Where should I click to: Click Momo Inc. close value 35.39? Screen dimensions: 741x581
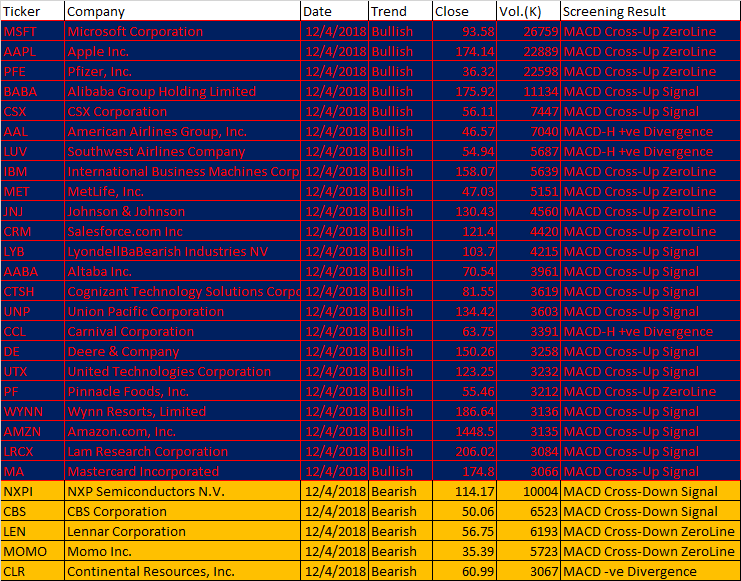(x=465, y=552)
